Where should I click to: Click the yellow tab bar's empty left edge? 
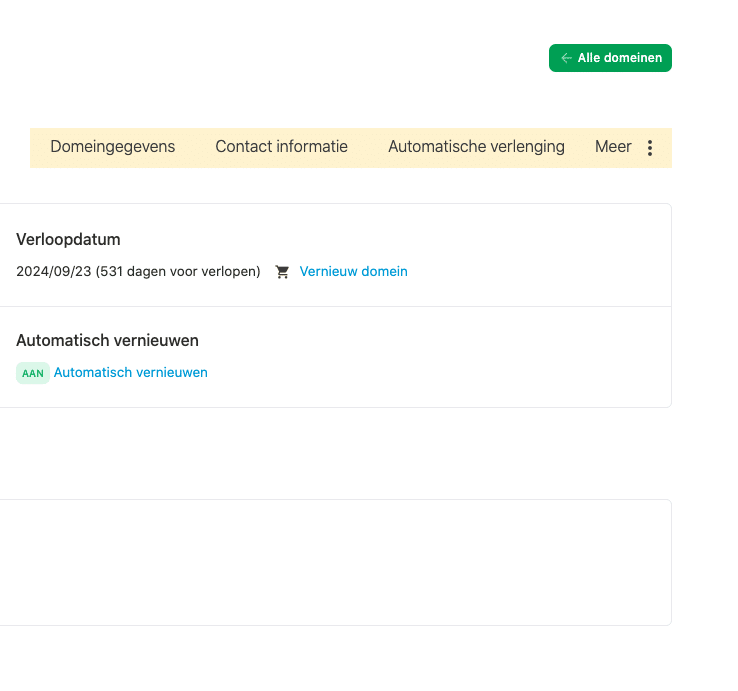coord(40,148)
